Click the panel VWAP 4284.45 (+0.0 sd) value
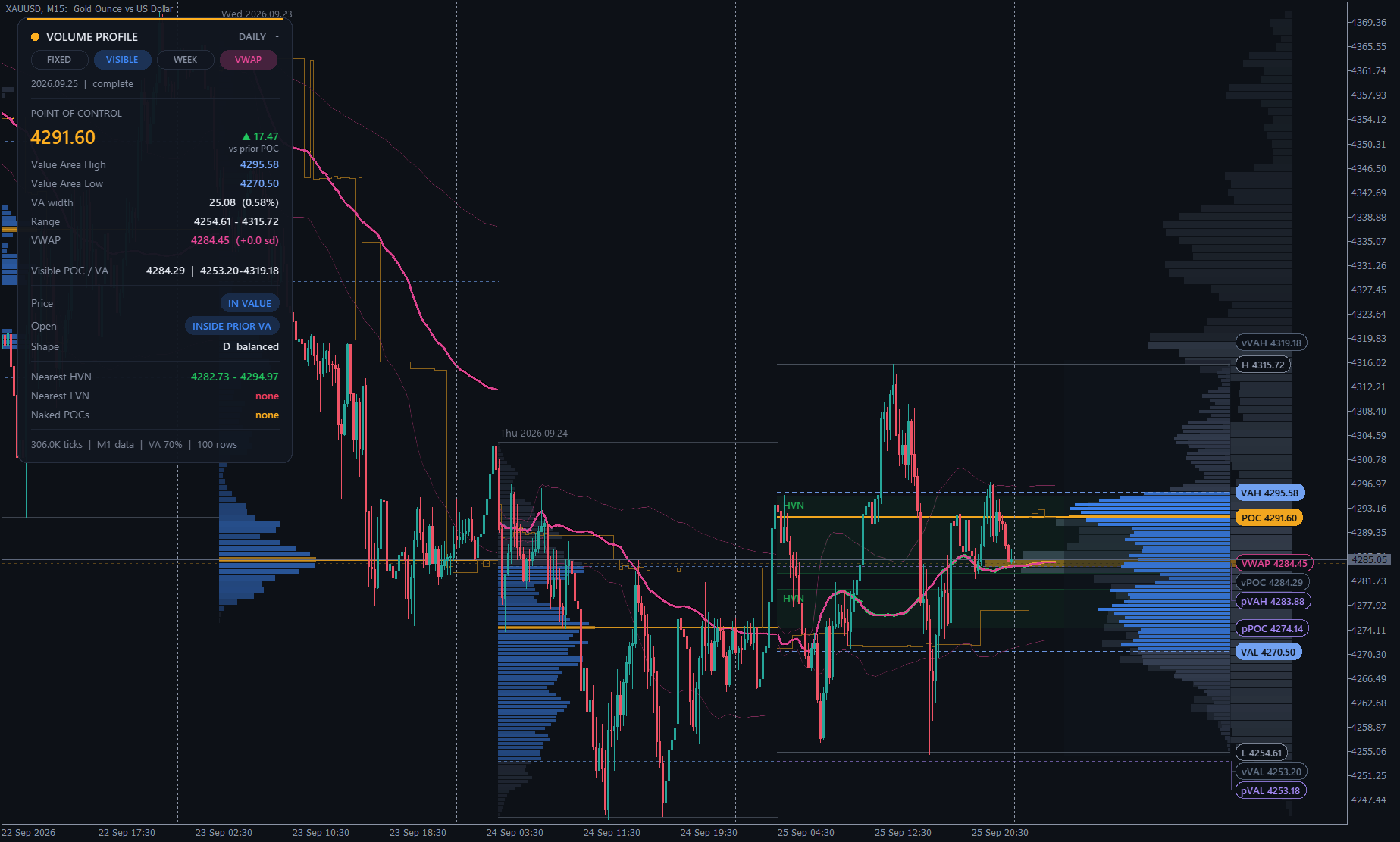This screenshot has height=842, width=1400. click(234, 241)
